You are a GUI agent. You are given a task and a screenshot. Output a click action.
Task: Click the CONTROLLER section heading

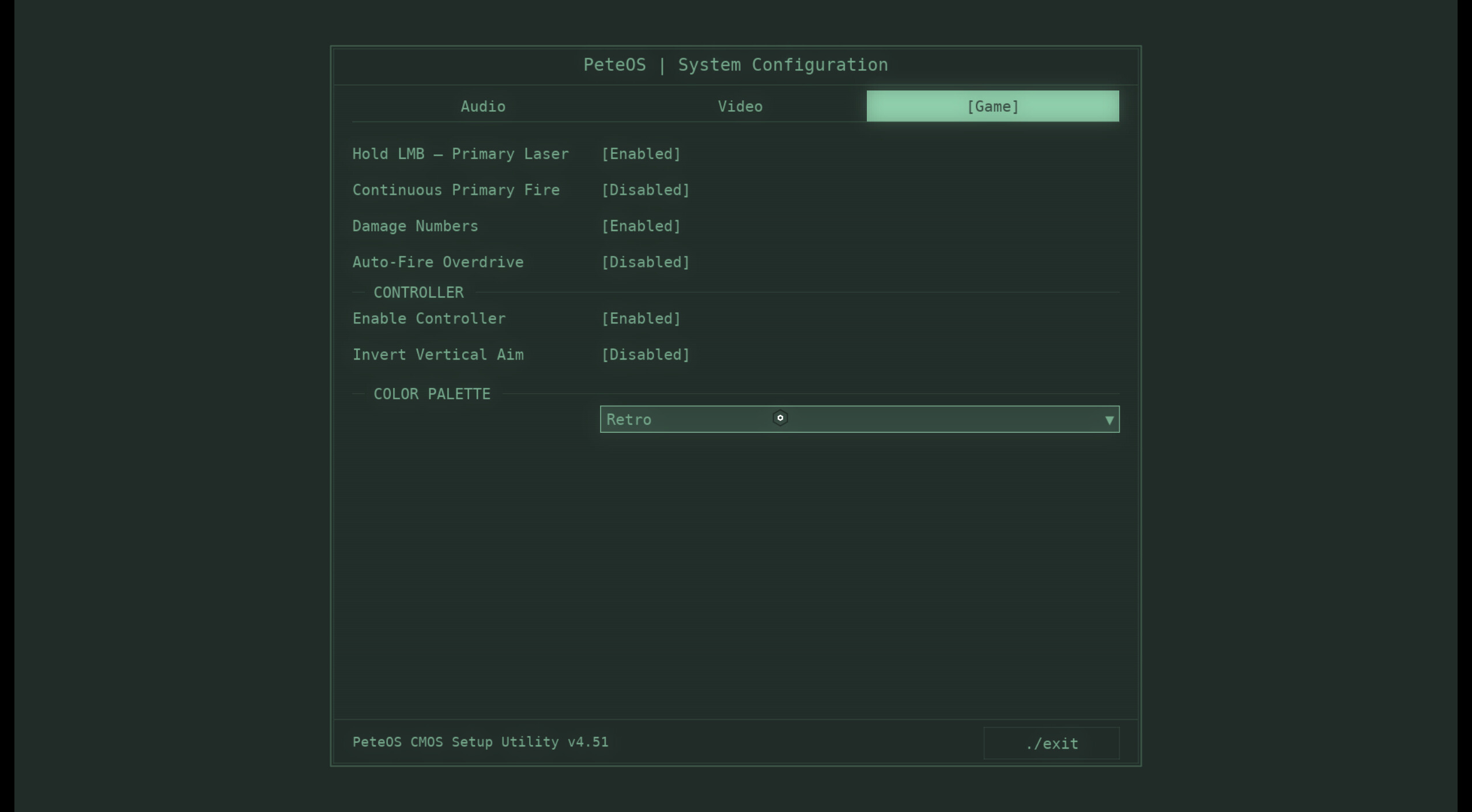[418, 293]
